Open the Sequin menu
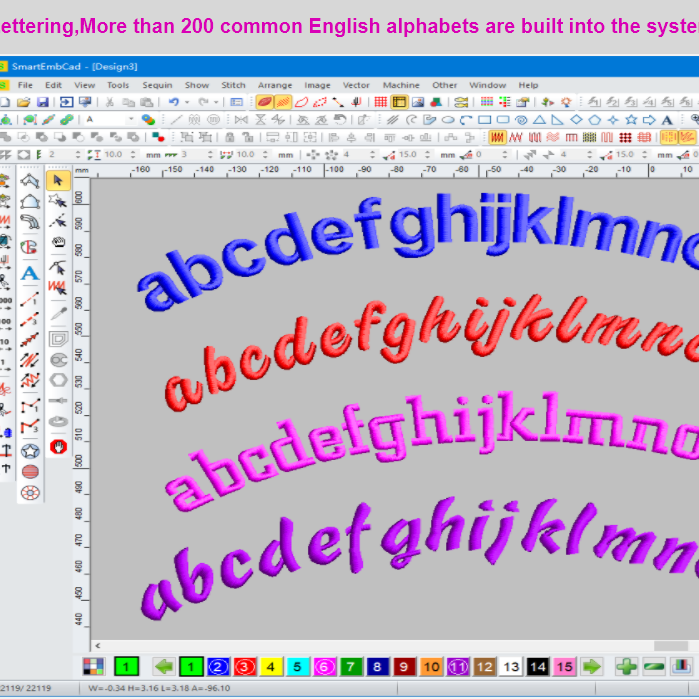 tap(157, 85)
